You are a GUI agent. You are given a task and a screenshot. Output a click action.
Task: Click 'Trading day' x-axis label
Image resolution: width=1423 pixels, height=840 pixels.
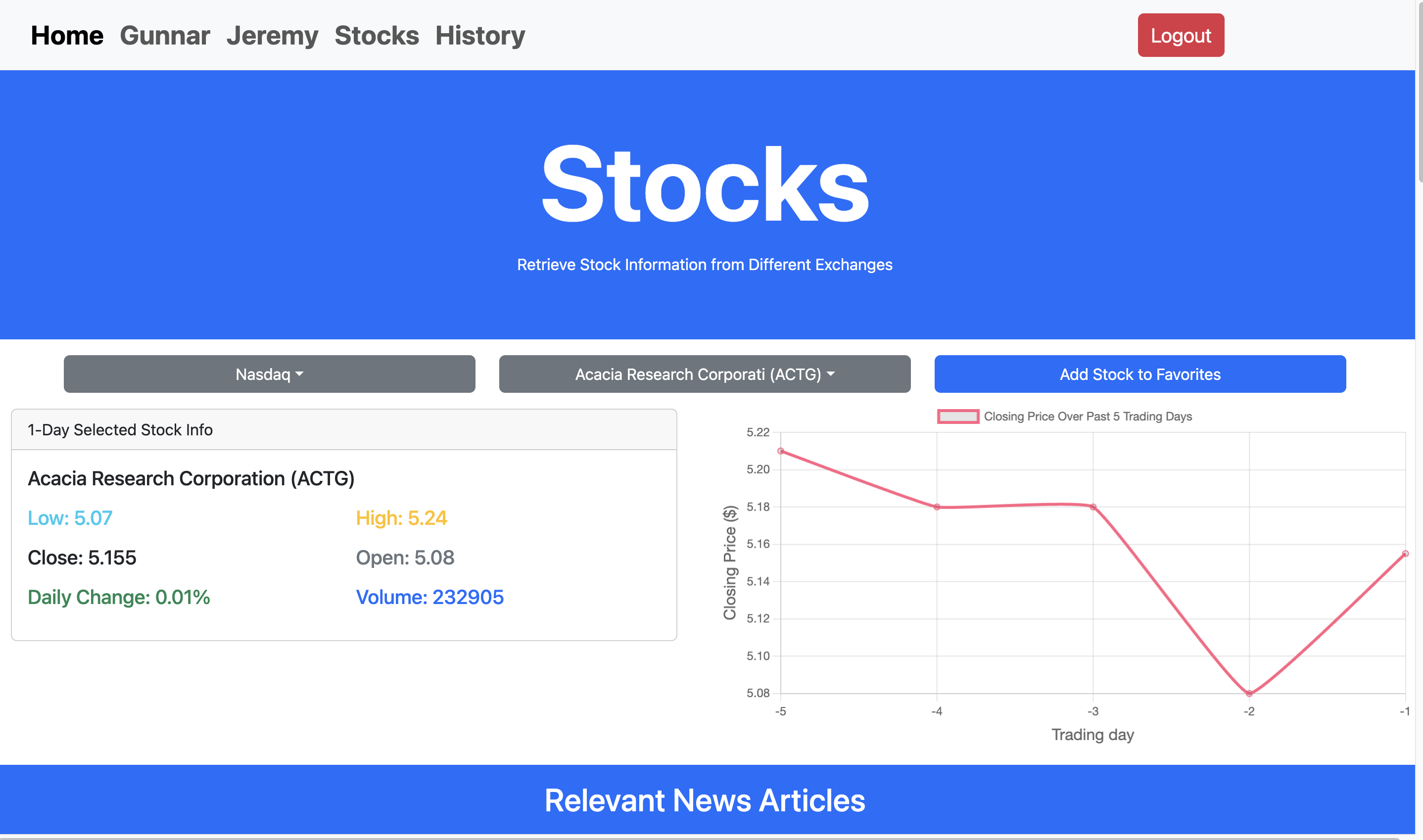point(1092,735)
